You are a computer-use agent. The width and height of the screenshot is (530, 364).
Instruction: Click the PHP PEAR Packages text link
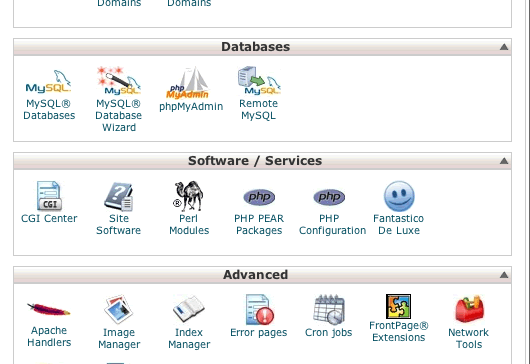[259, 224]
